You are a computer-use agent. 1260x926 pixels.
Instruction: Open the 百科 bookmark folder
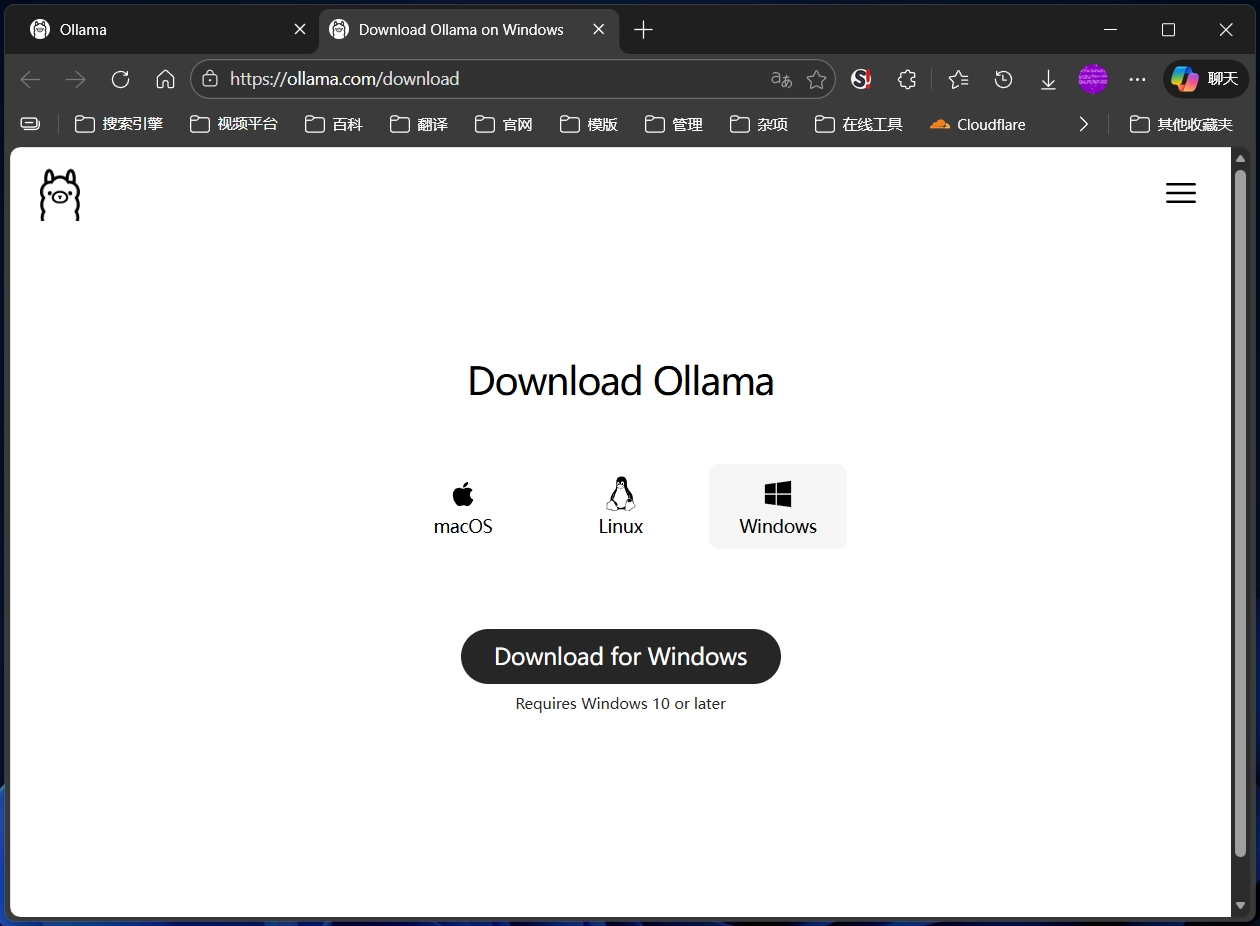click(333, 124)
